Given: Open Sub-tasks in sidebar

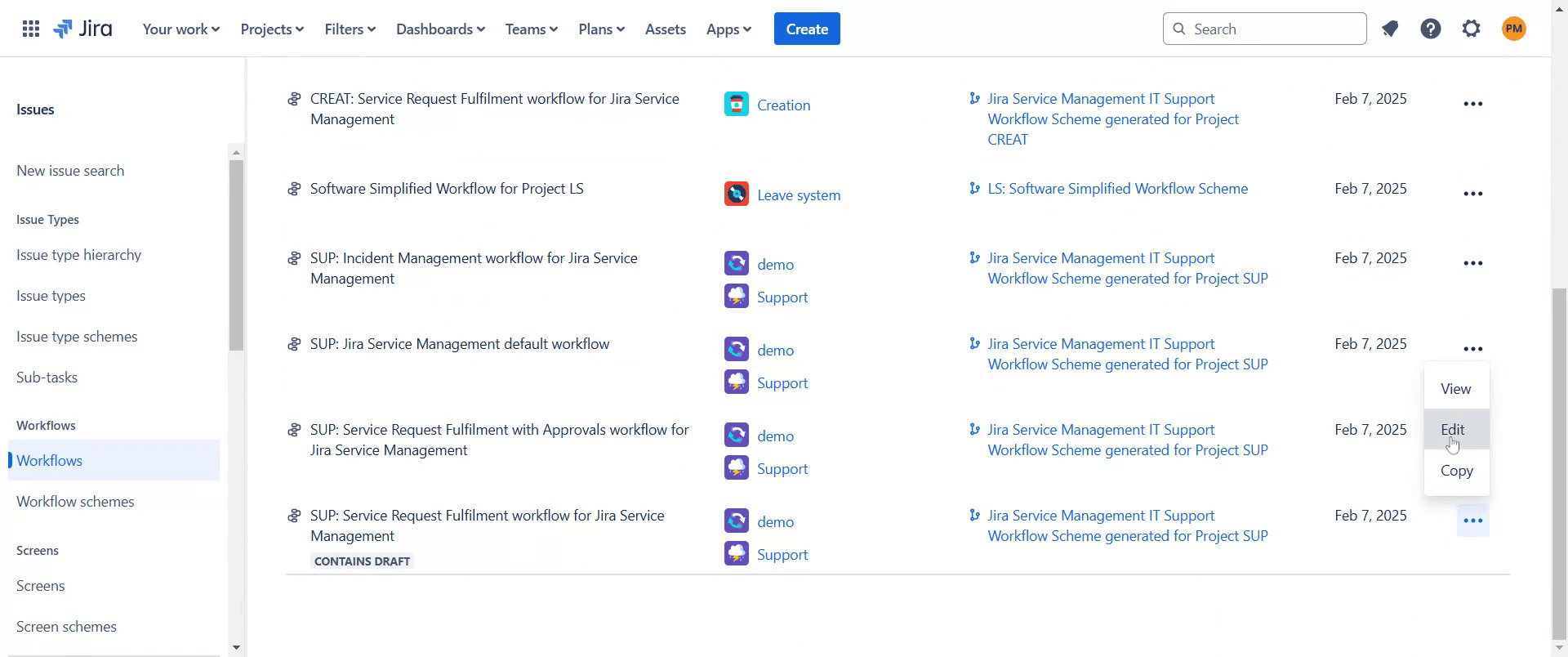Looking at the screenshot, I should tap(47, 378).
